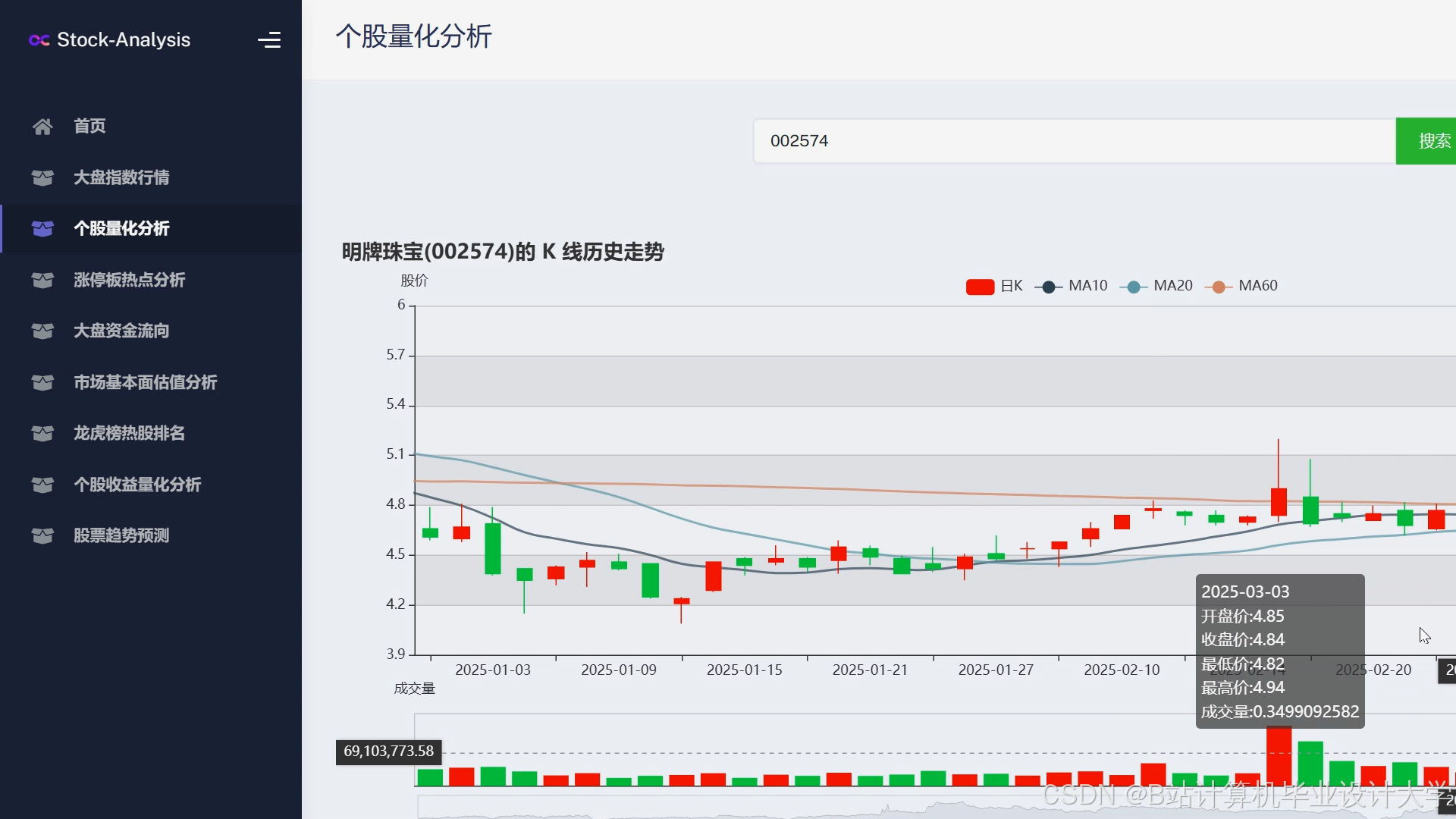Image resolution: width=1456 pixels, height=819 pixels.
Task: Go to the 首页 homepage link
Action: [x=88, y=126]
